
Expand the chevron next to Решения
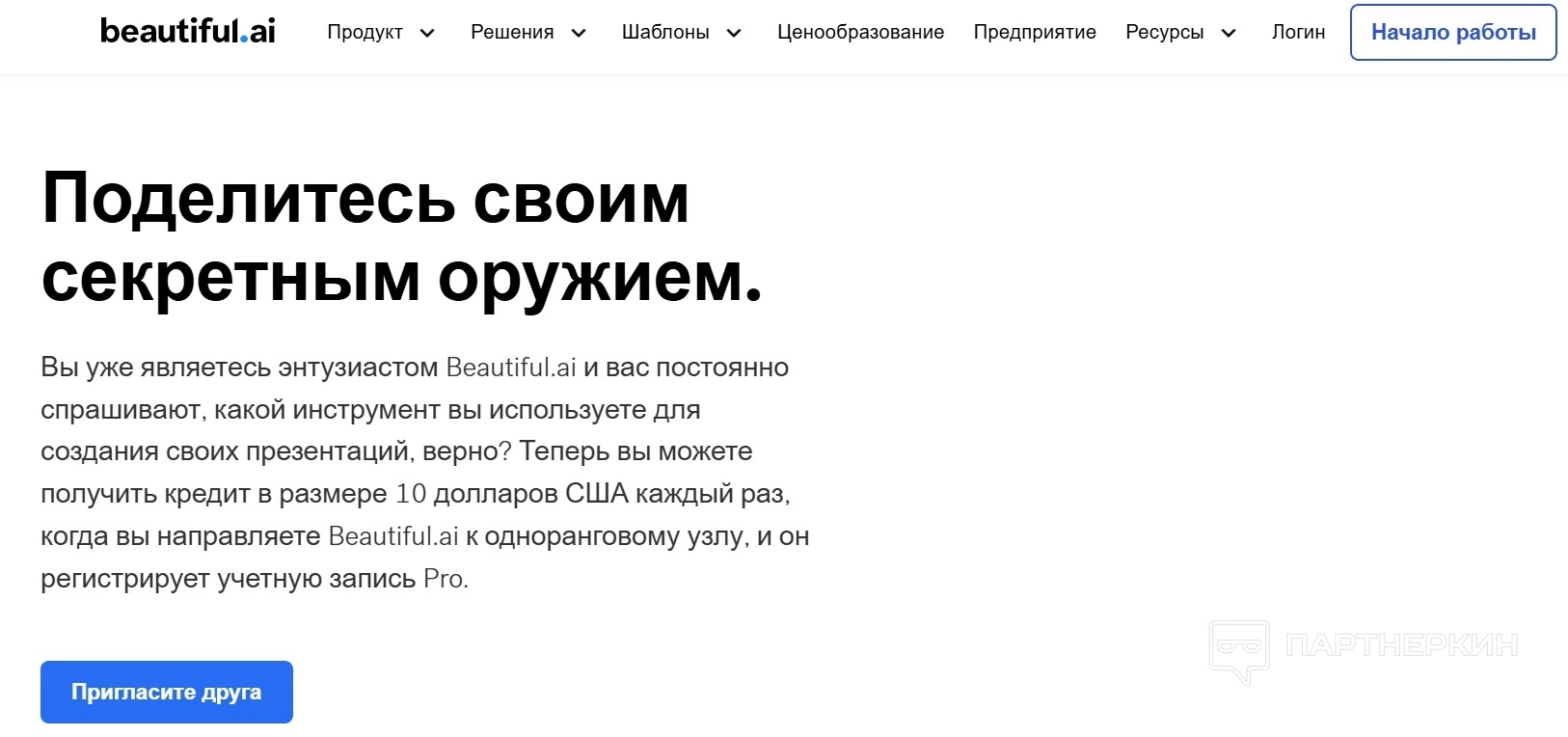[x=579, y=33]
